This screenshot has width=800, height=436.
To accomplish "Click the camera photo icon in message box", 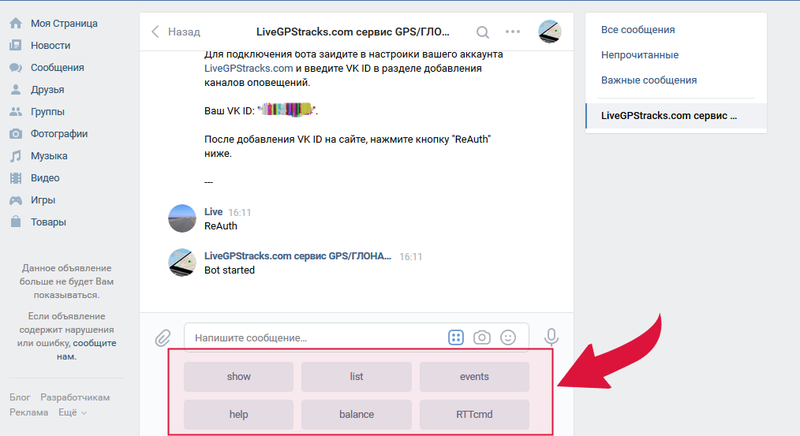I will coord(482,338).
